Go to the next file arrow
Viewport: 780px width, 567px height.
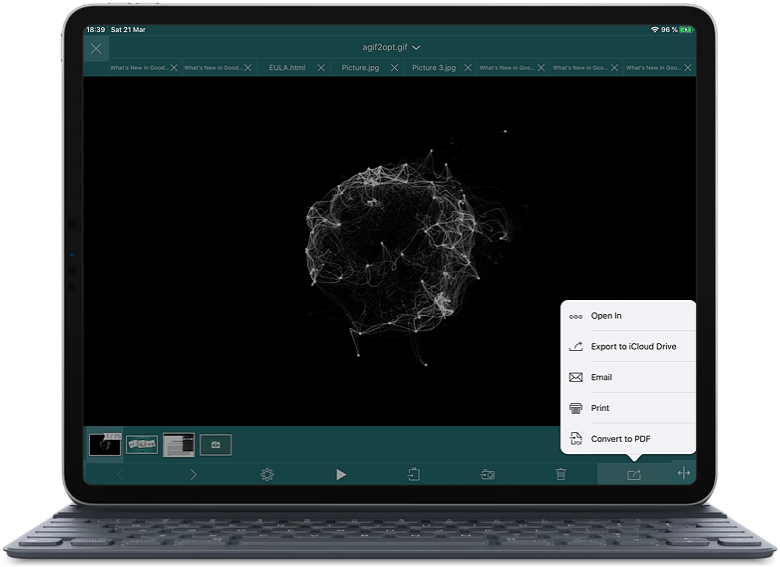[194, 475]
